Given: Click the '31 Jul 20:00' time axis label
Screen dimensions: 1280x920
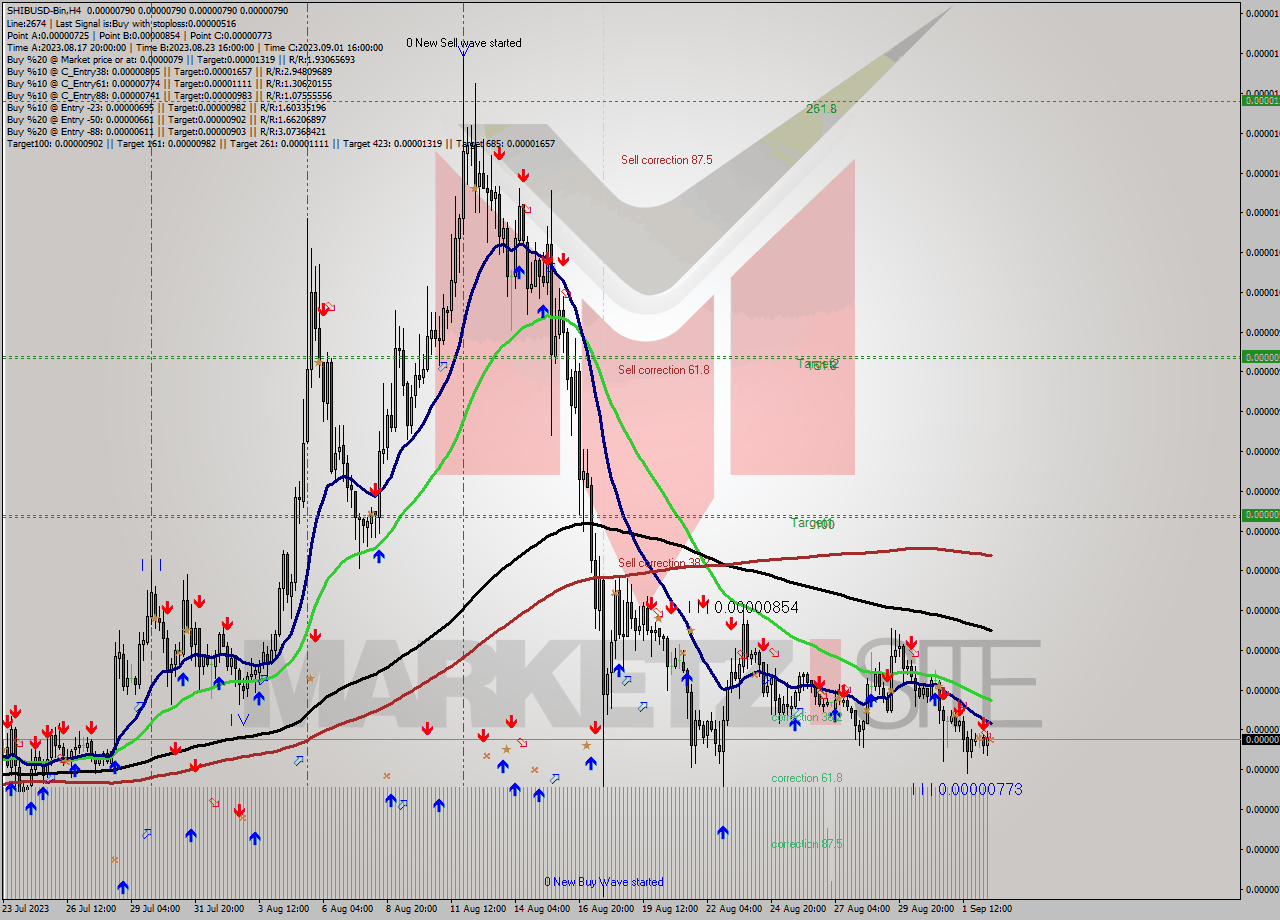Looking at the screenshot, I should 218,909.
